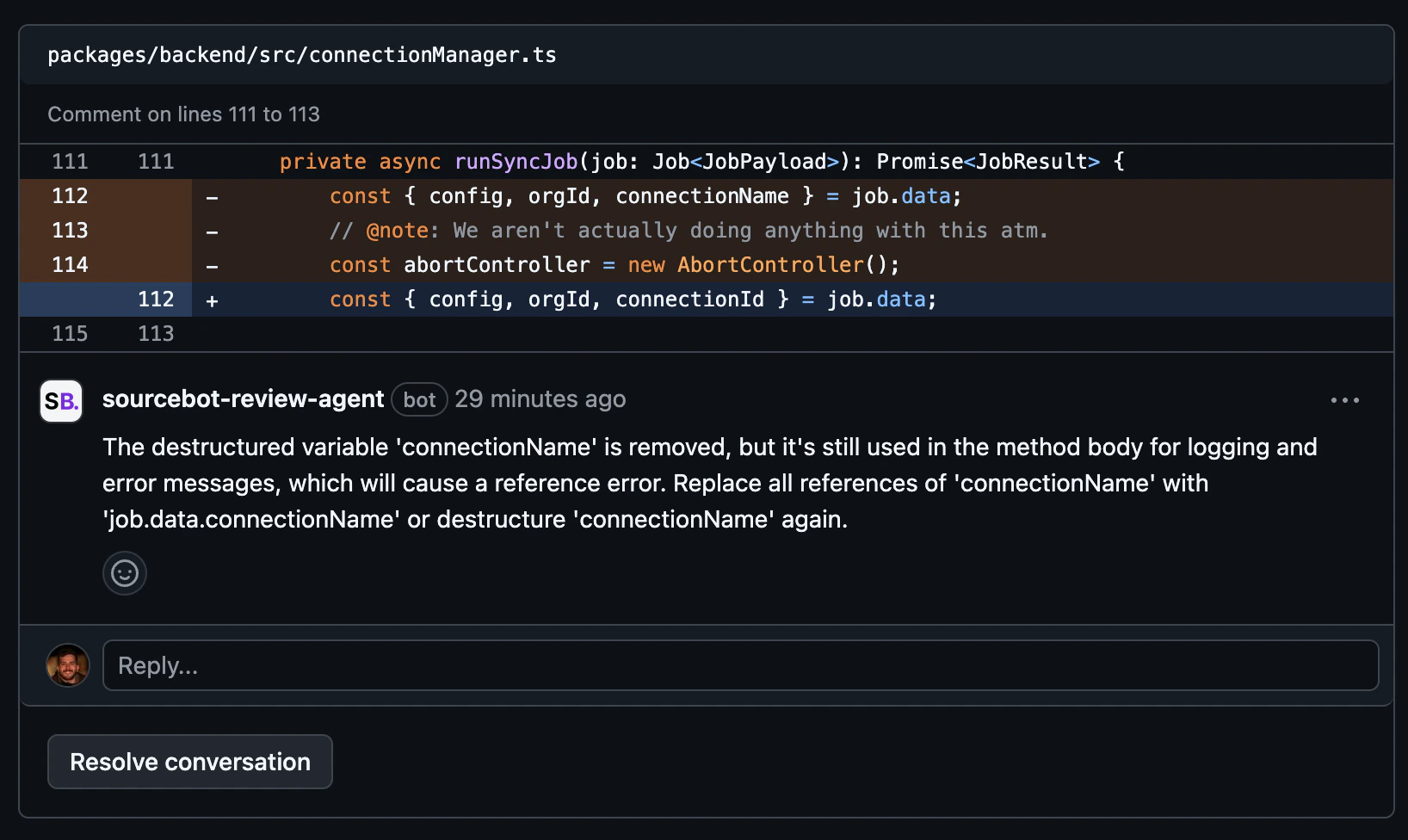Click the SB avatar badge on the comment

60,400
